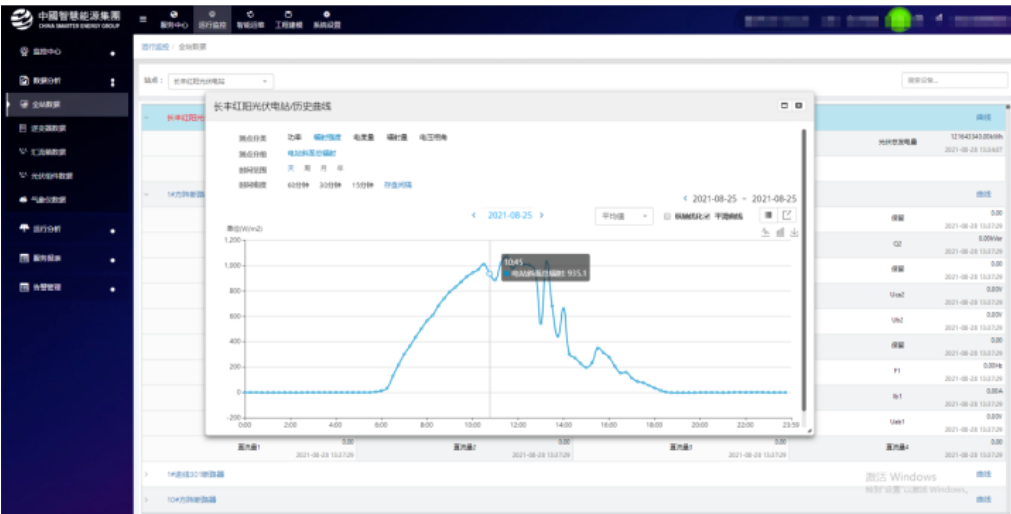Close the history curve dialog
Image resolution: width=1011 pixels, height=514 pixels.
pyautogui.click(x=799, y=106)
